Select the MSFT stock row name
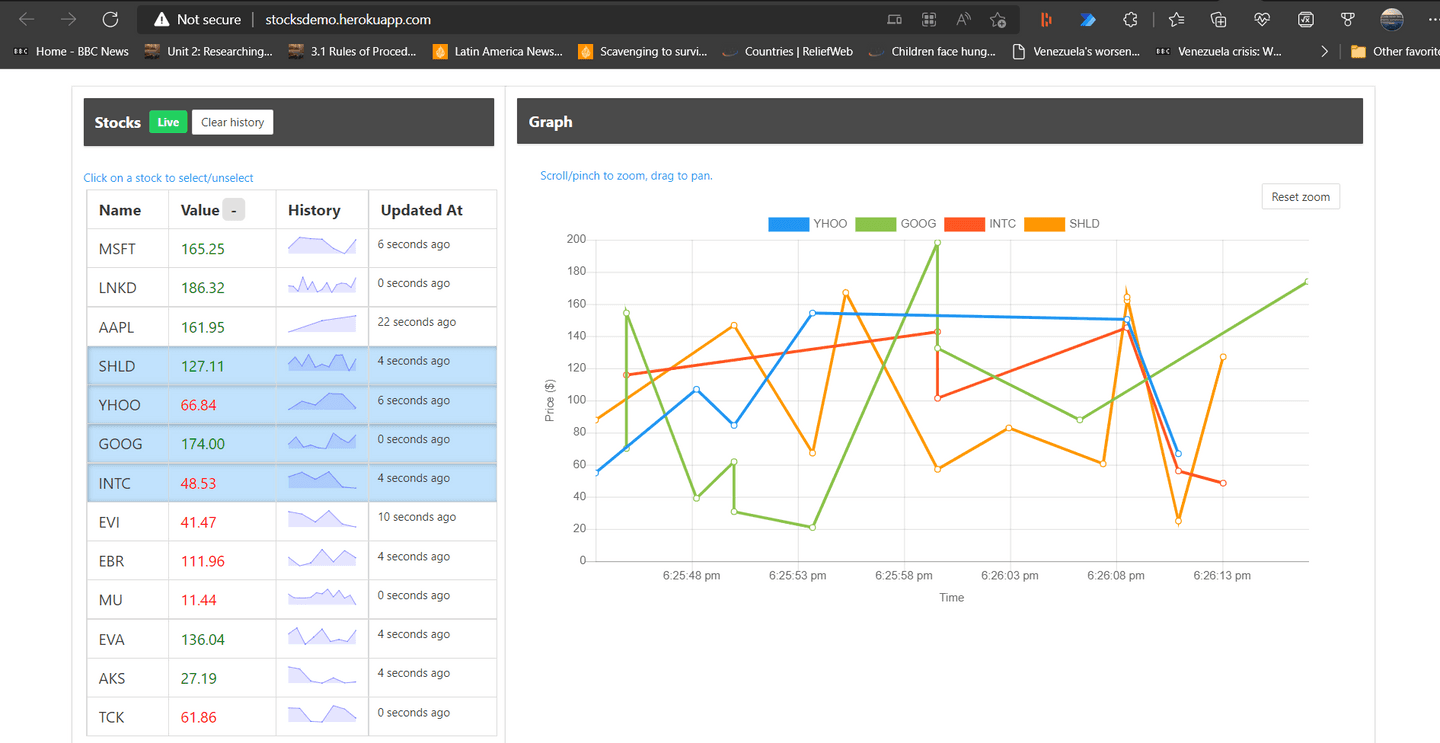1440x743 pixels. click(x=117, y=249)
